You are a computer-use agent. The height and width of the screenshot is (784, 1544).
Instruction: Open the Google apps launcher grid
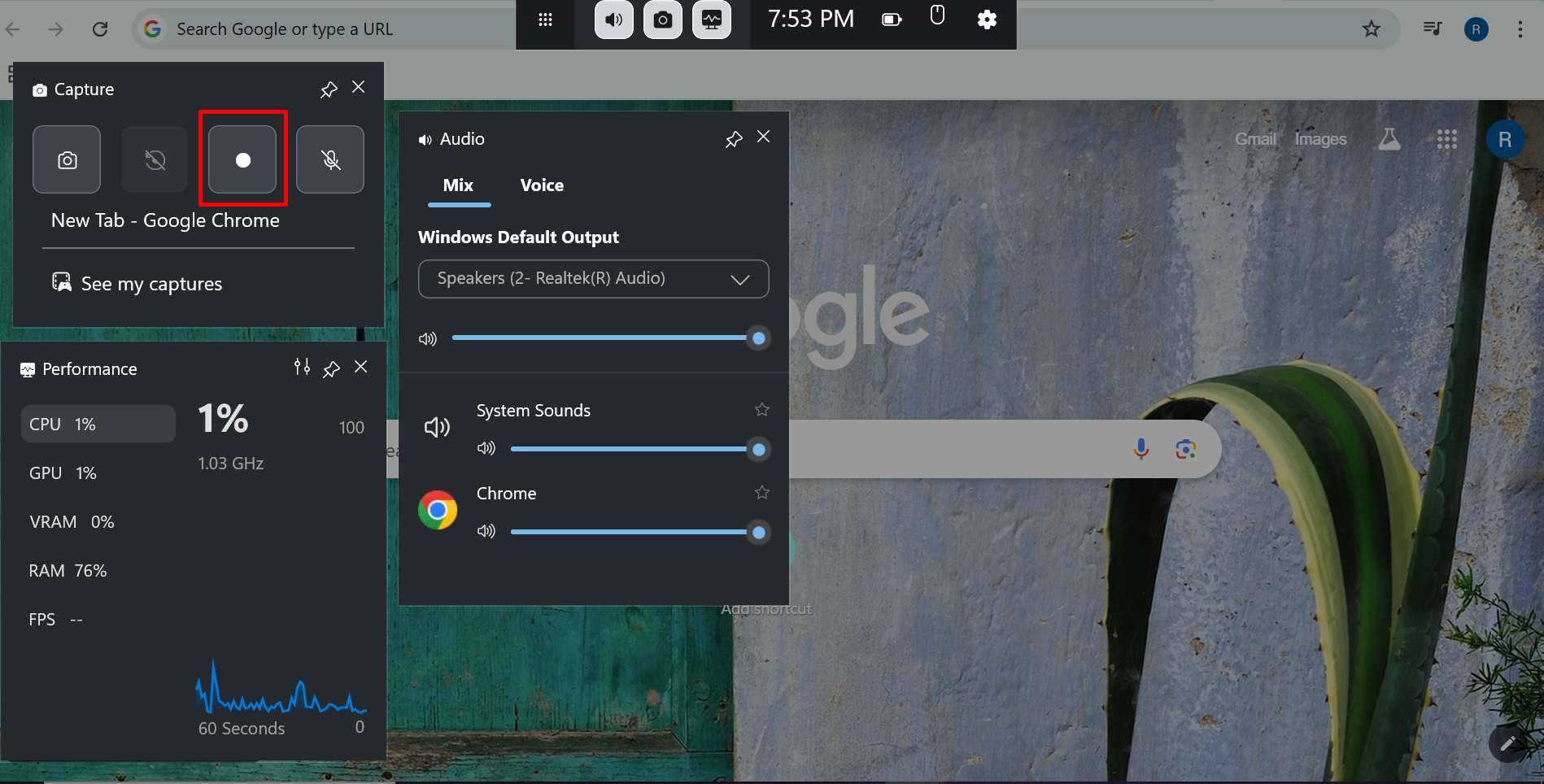point(1447,139)
